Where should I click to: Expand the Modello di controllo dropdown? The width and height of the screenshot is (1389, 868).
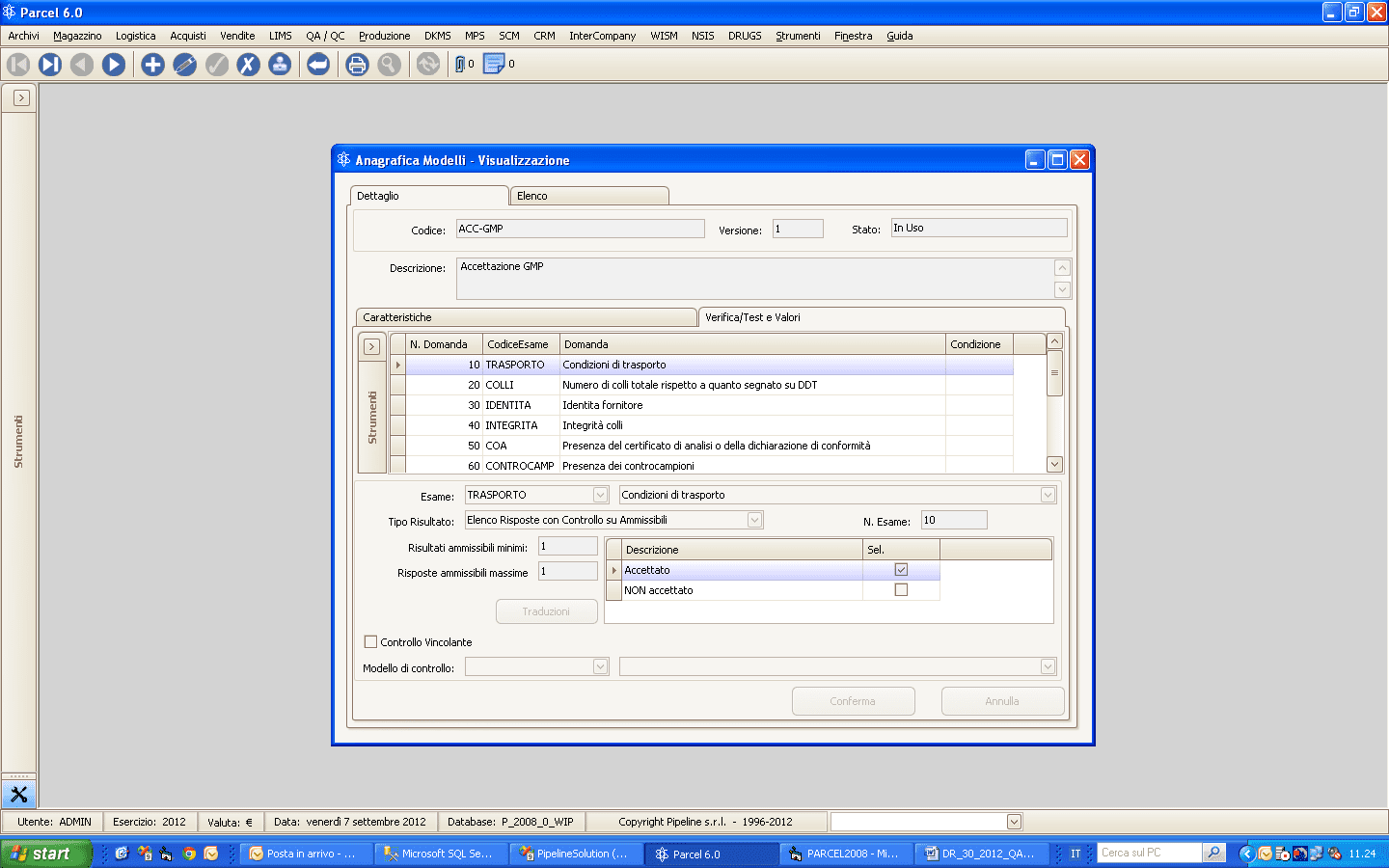[600, 665]
